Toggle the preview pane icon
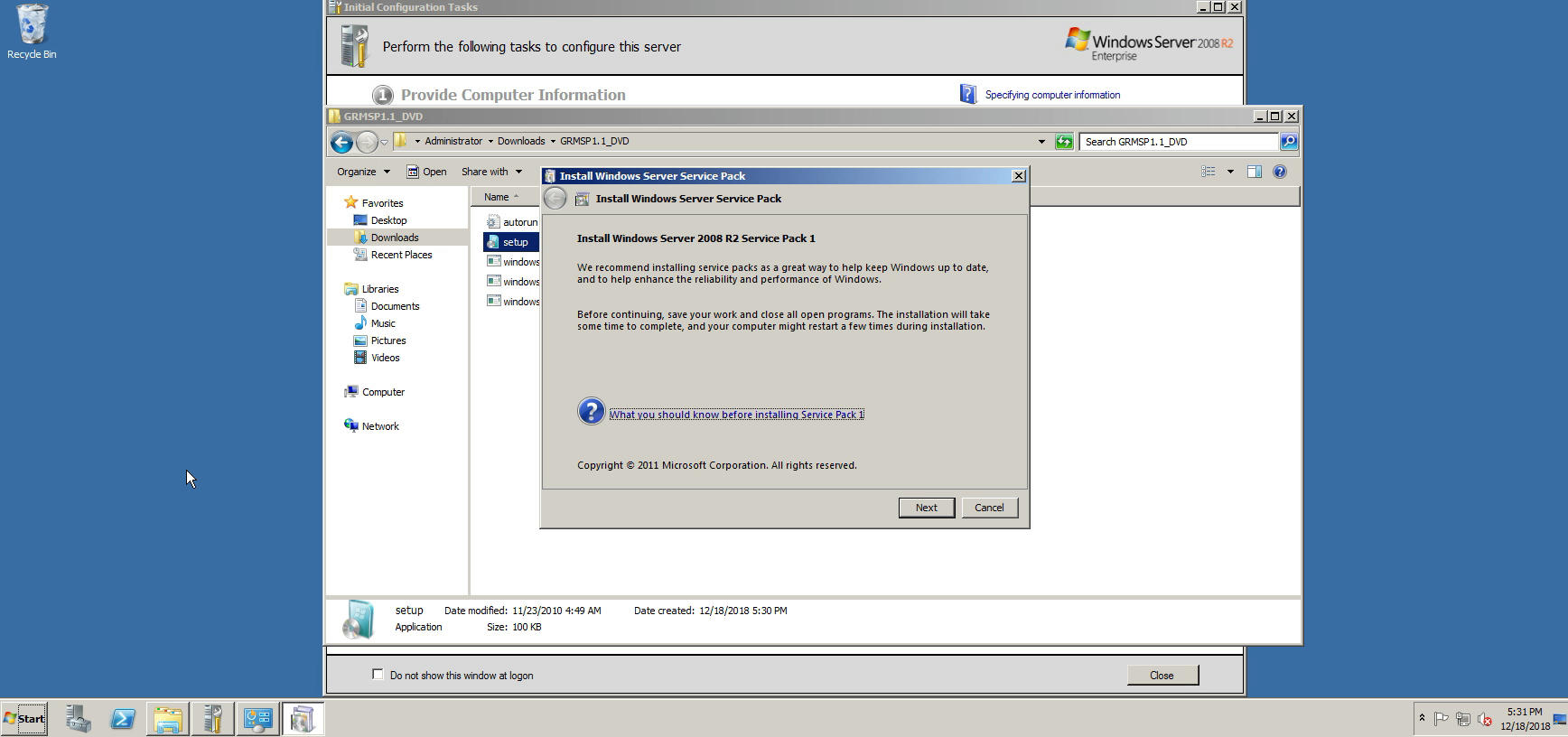This screenshot has width=1568, height=737. pos(1255,172)
